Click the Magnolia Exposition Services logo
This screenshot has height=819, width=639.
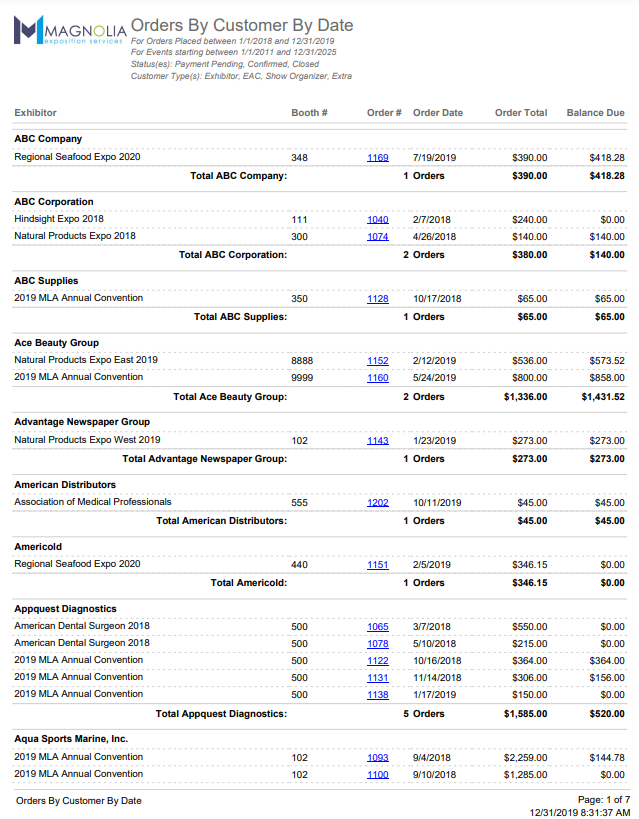point(68,30)
